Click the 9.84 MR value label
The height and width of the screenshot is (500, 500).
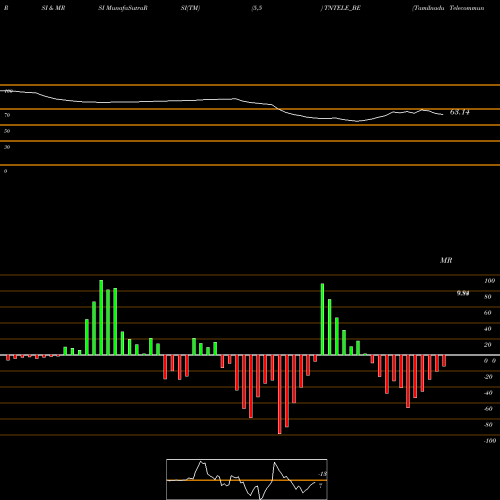pos(463,293)
